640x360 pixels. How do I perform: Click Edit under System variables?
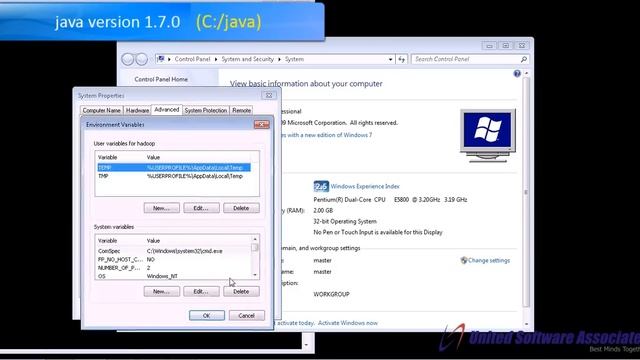201,291
